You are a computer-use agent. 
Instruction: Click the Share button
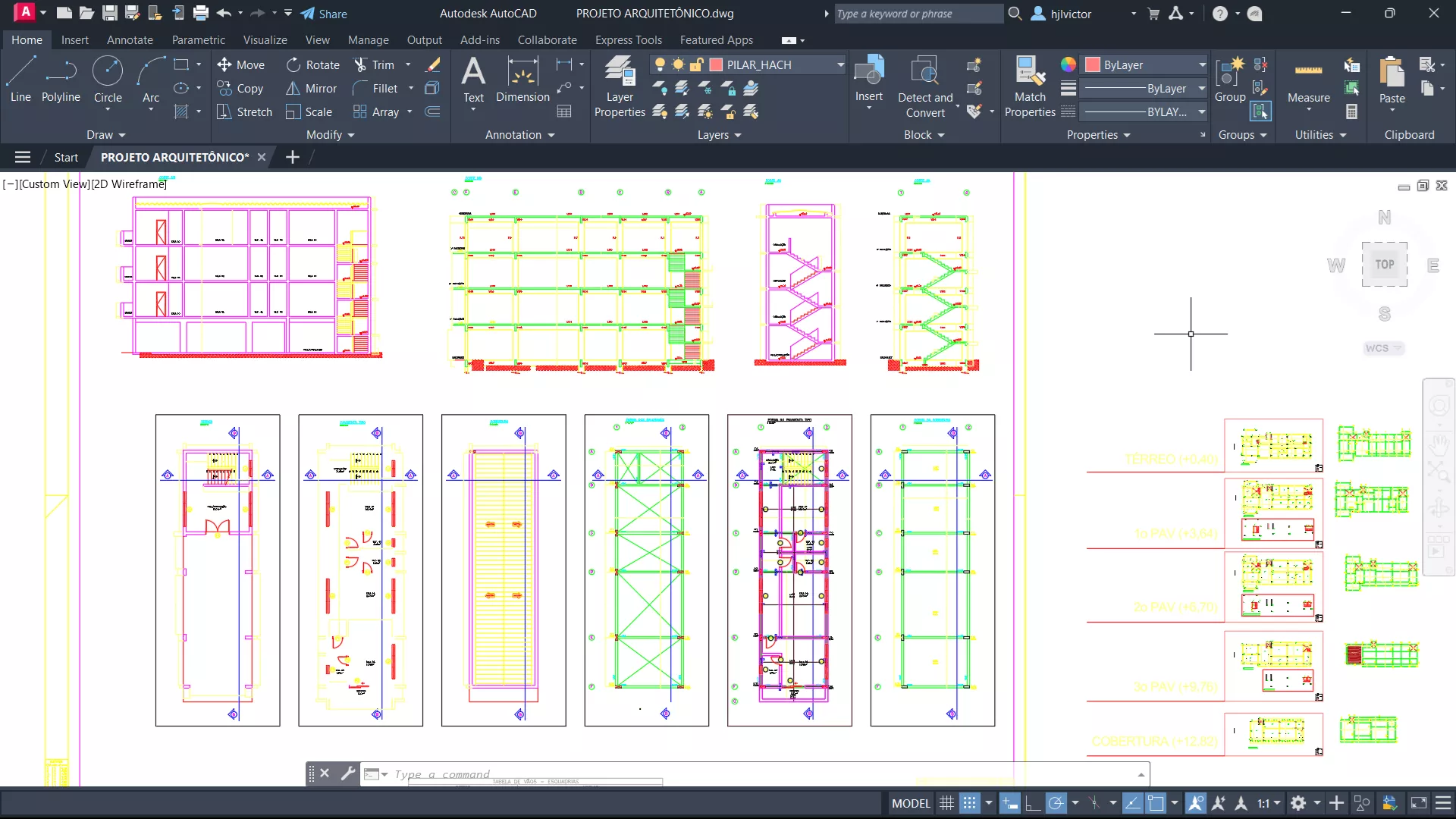pos(324,14)
